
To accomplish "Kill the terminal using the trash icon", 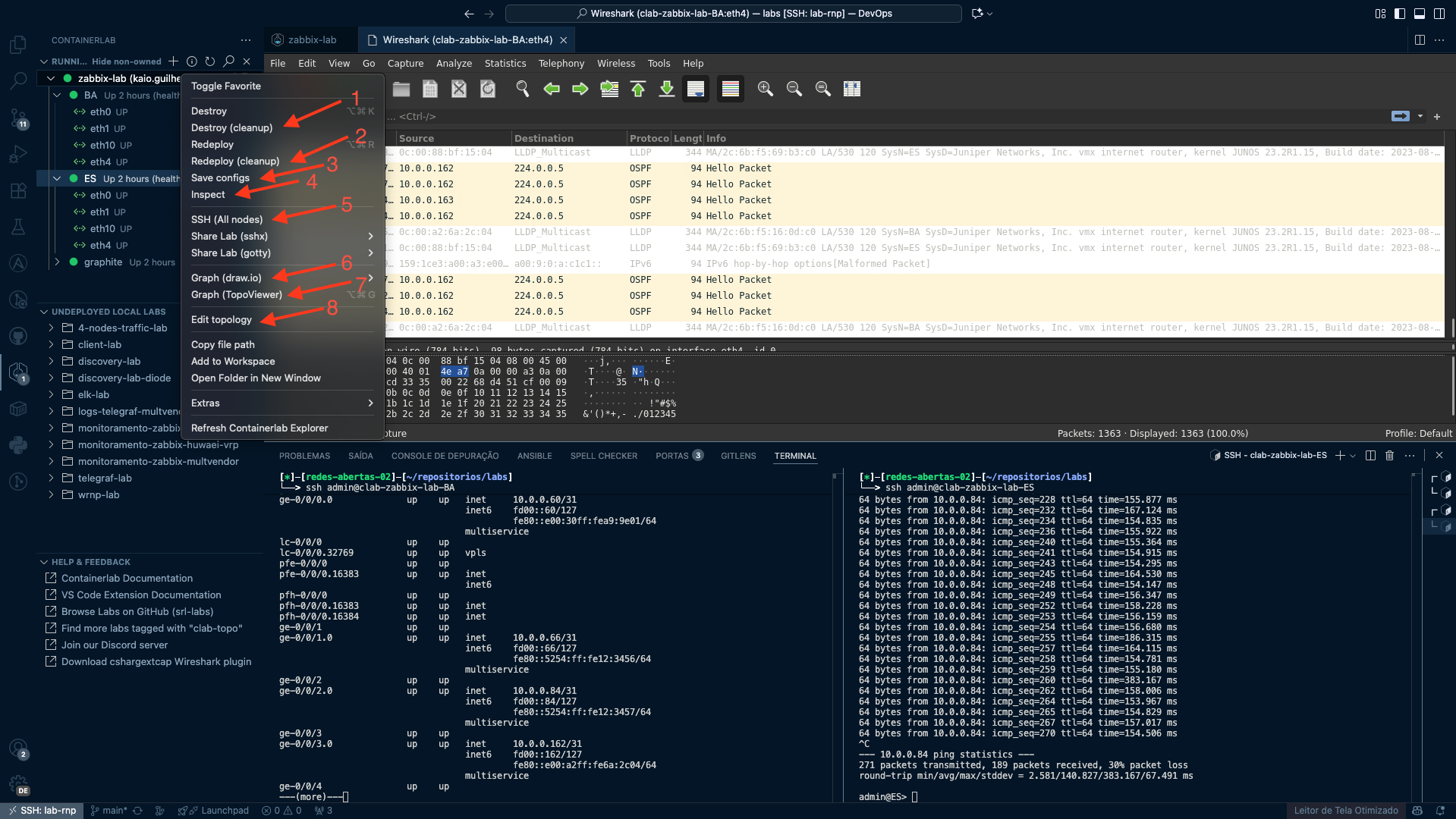I will (1389, 456).
